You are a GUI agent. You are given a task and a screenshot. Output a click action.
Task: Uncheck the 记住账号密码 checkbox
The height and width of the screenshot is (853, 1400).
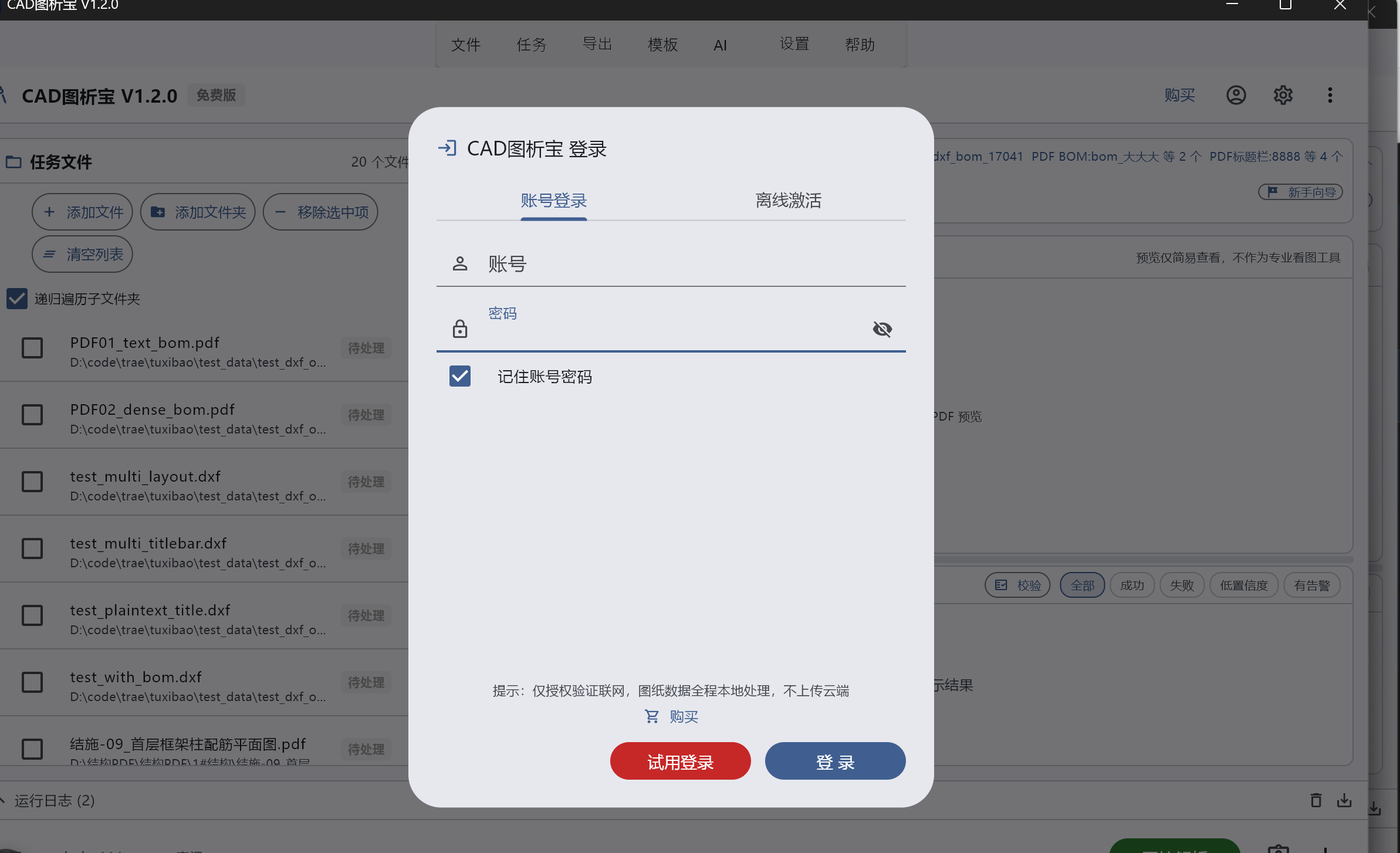pos(460,376)
